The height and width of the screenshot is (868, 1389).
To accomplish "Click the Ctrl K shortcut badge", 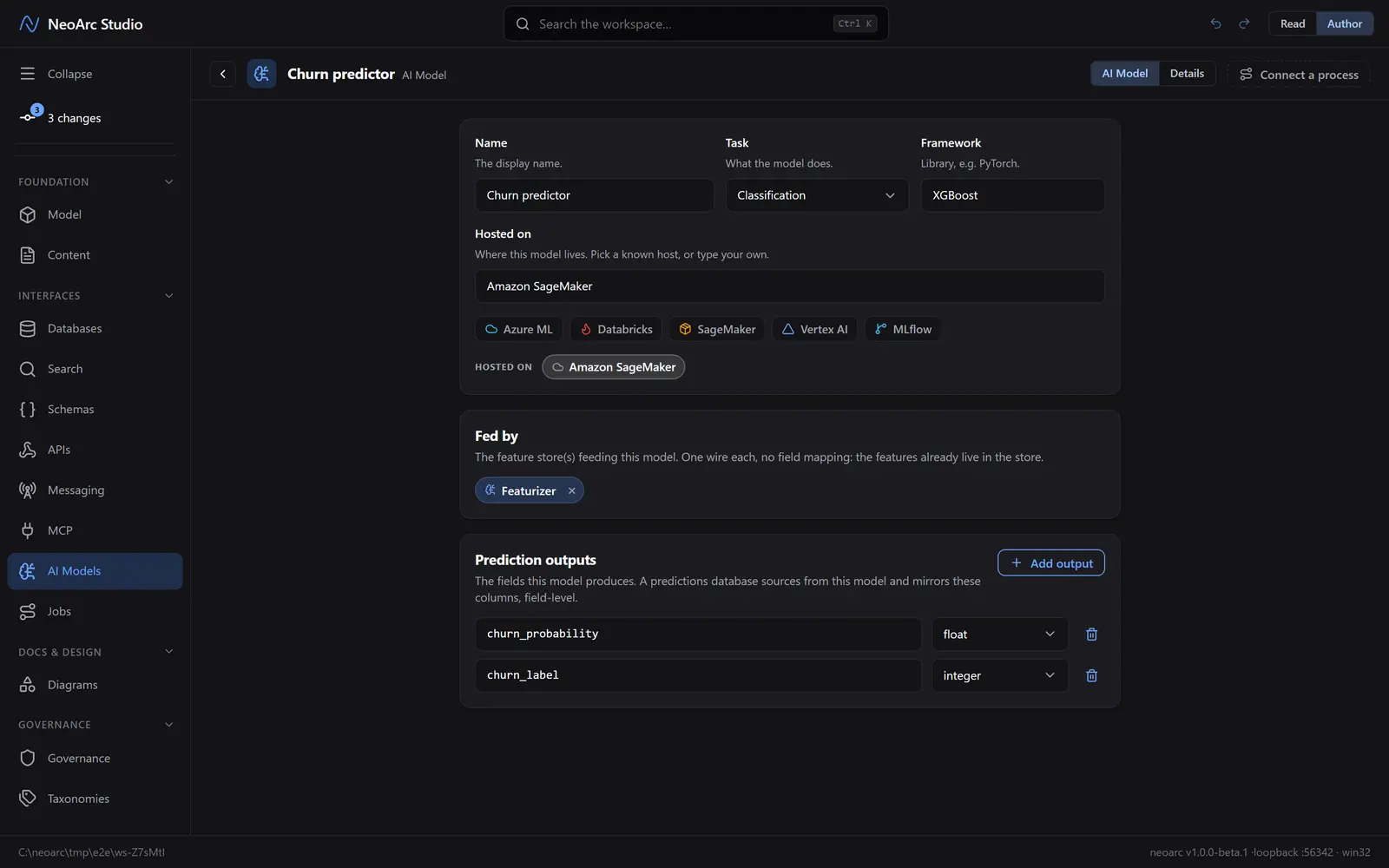I will (x=855, y=23).
